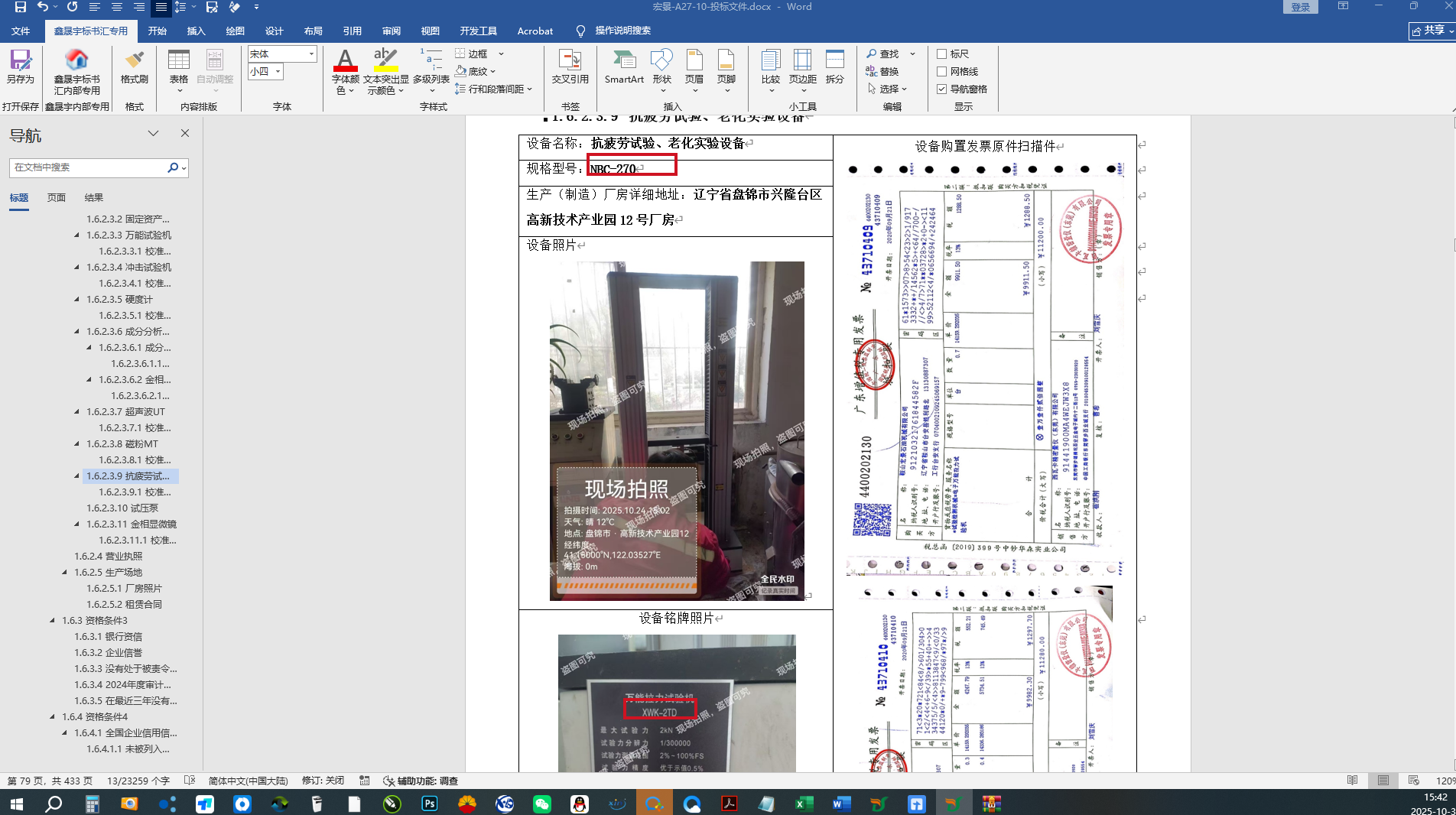Open the Footer (页脚) menu
Screen dimensions: 1456x815
(x=726, y=70)
